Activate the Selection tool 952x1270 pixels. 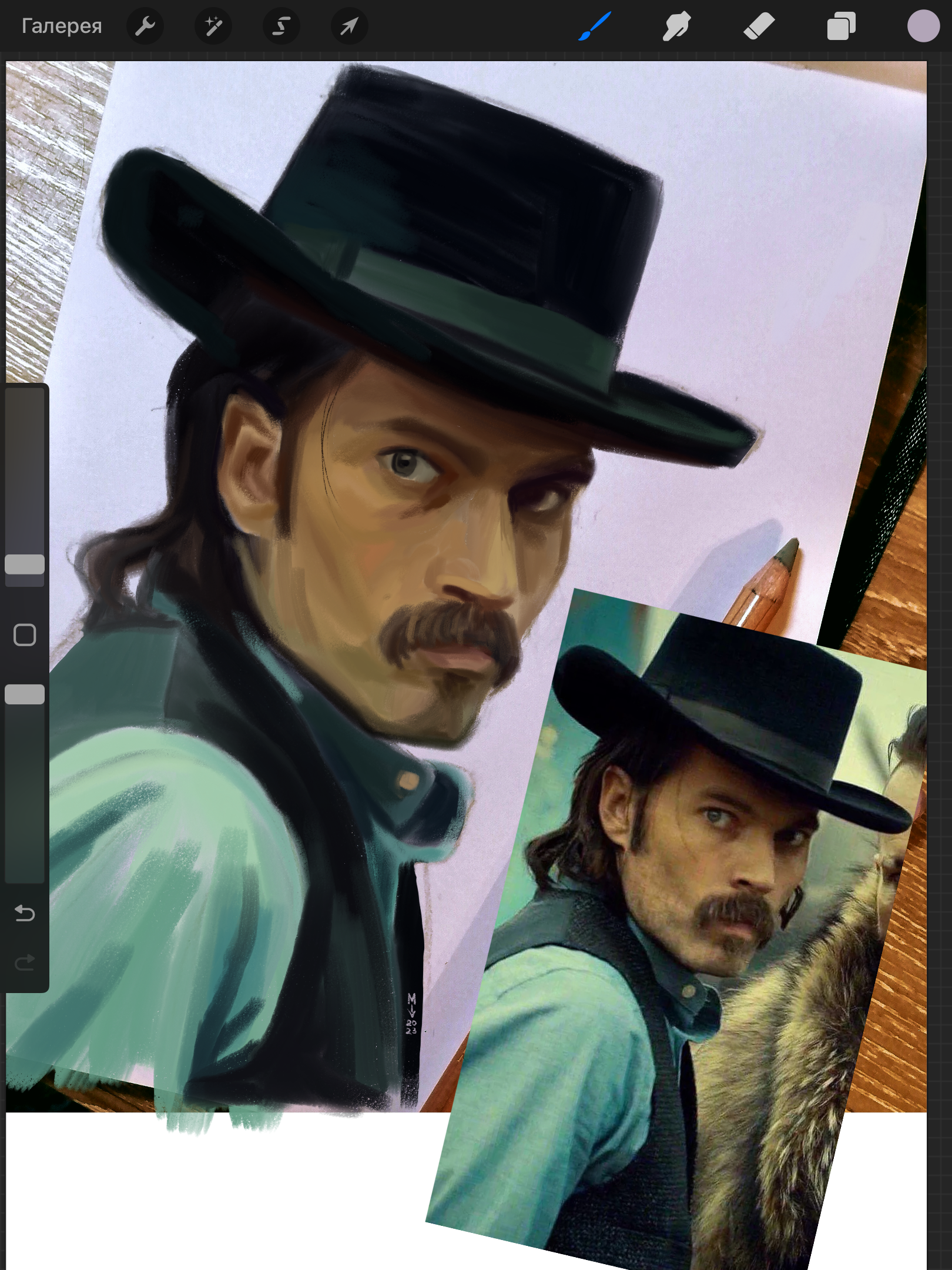pyautogui.click(x=281, y=26)
